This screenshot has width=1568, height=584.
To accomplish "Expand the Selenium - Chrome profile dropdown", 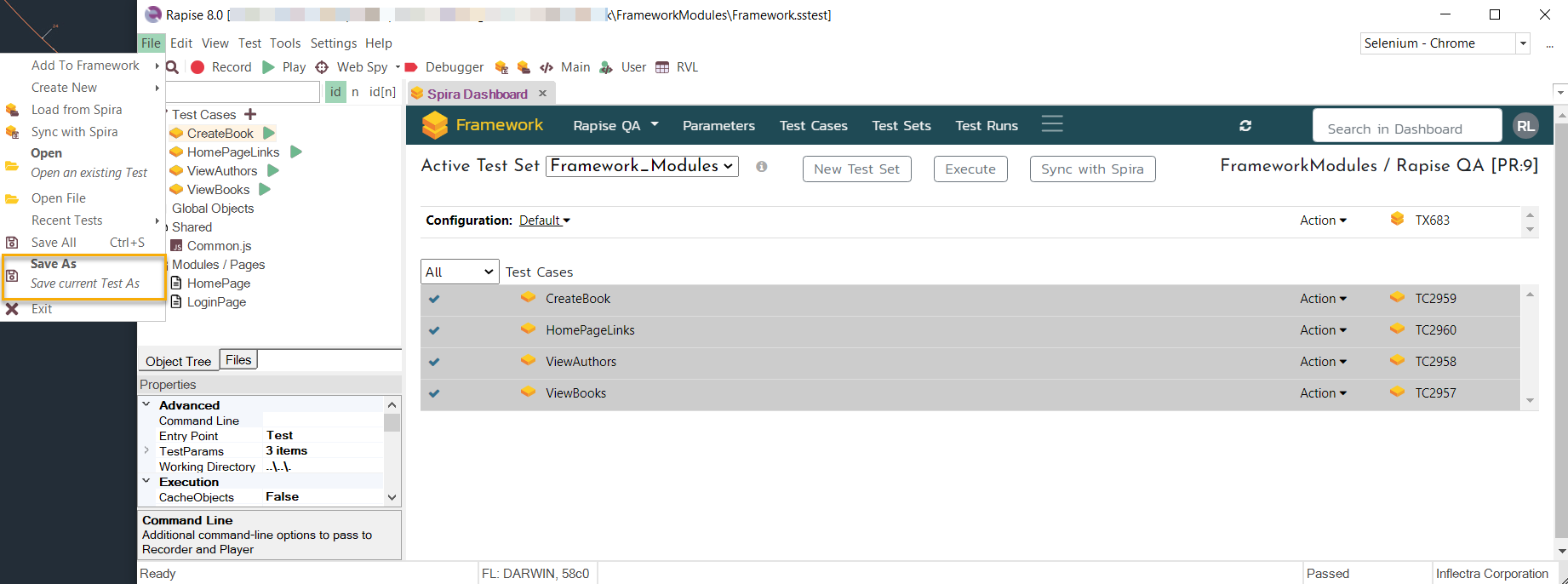I will 1522,43.
